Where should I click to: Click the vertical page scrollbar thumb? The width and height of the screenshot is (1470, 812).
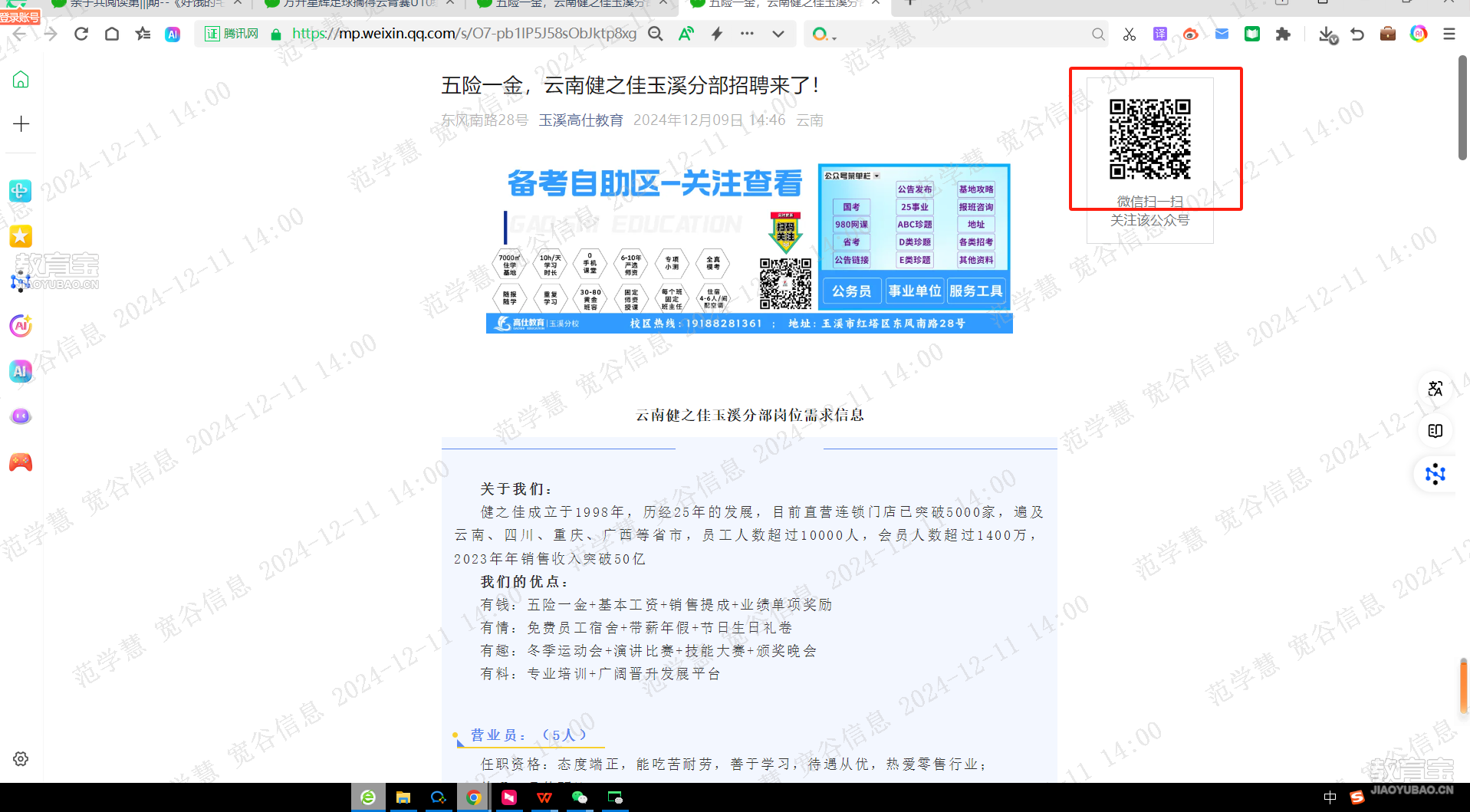(1463, 107)
